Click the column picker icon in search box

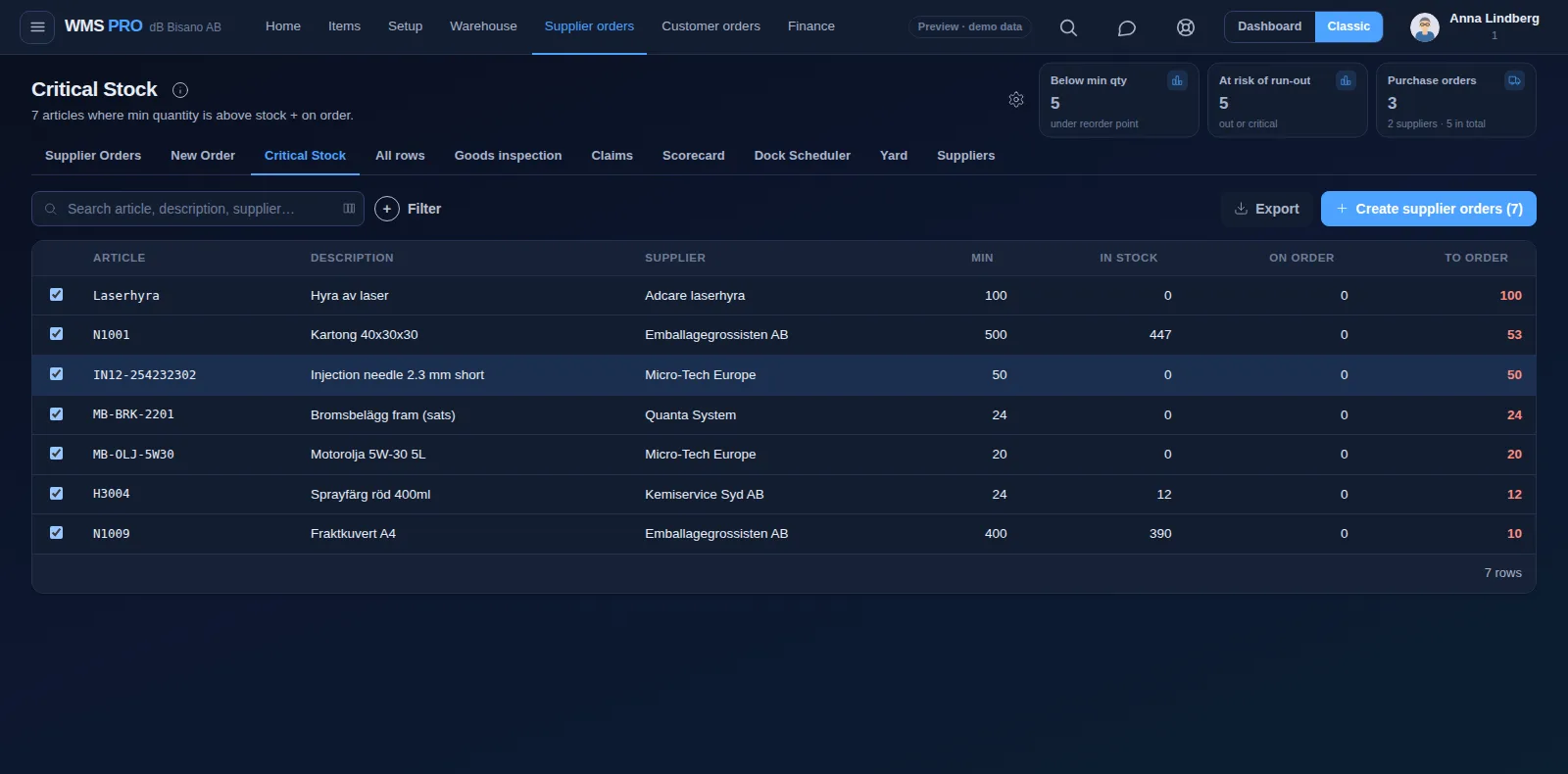(x=349, y=209)
